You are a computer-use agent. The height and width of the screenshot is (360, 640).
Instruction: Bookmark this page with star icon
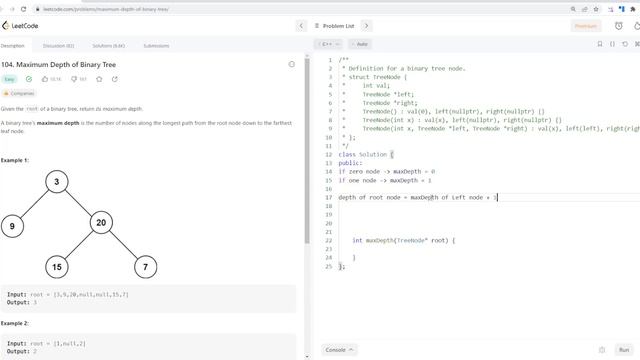[x=596, y=9]
